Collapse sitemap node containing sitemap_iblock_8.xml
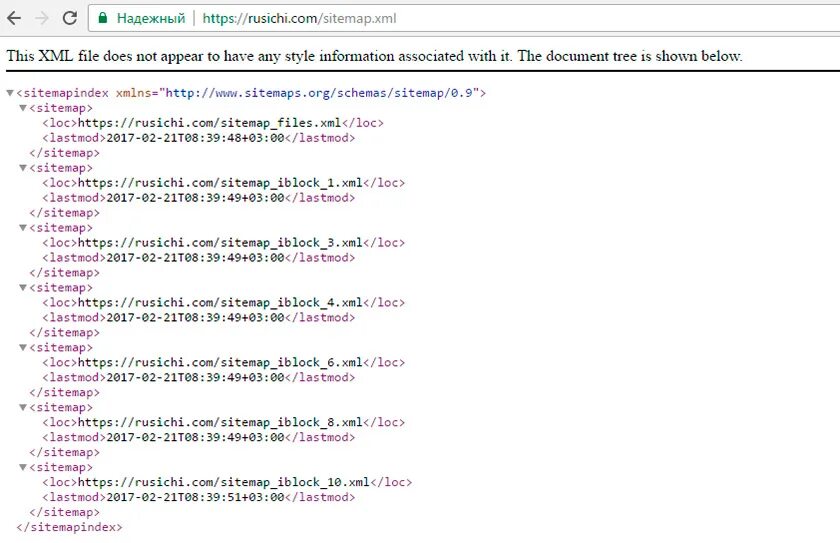This screenshot has width=840, height=543. point(23,408)
